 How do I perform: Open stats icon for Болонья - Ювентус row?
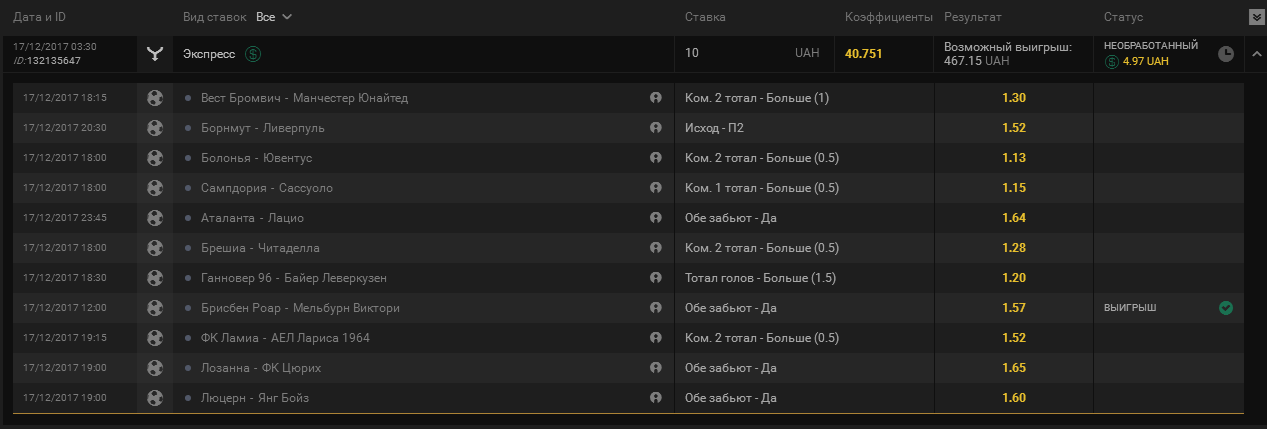(656, 158)
